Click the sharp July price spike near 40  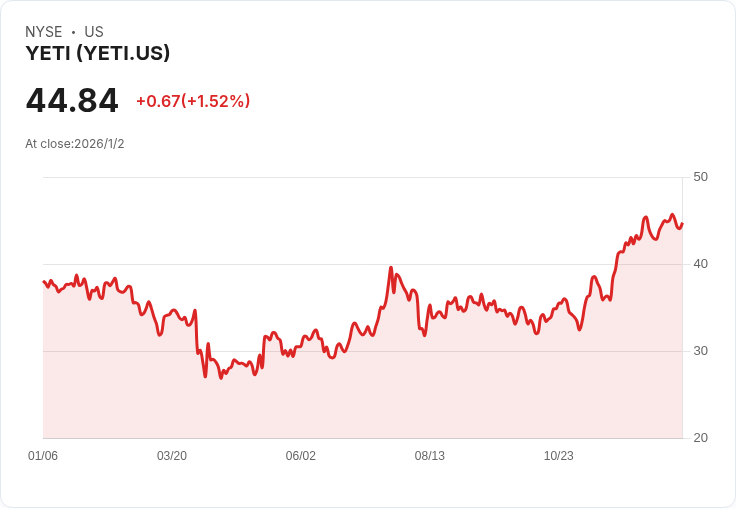point(391,268)
